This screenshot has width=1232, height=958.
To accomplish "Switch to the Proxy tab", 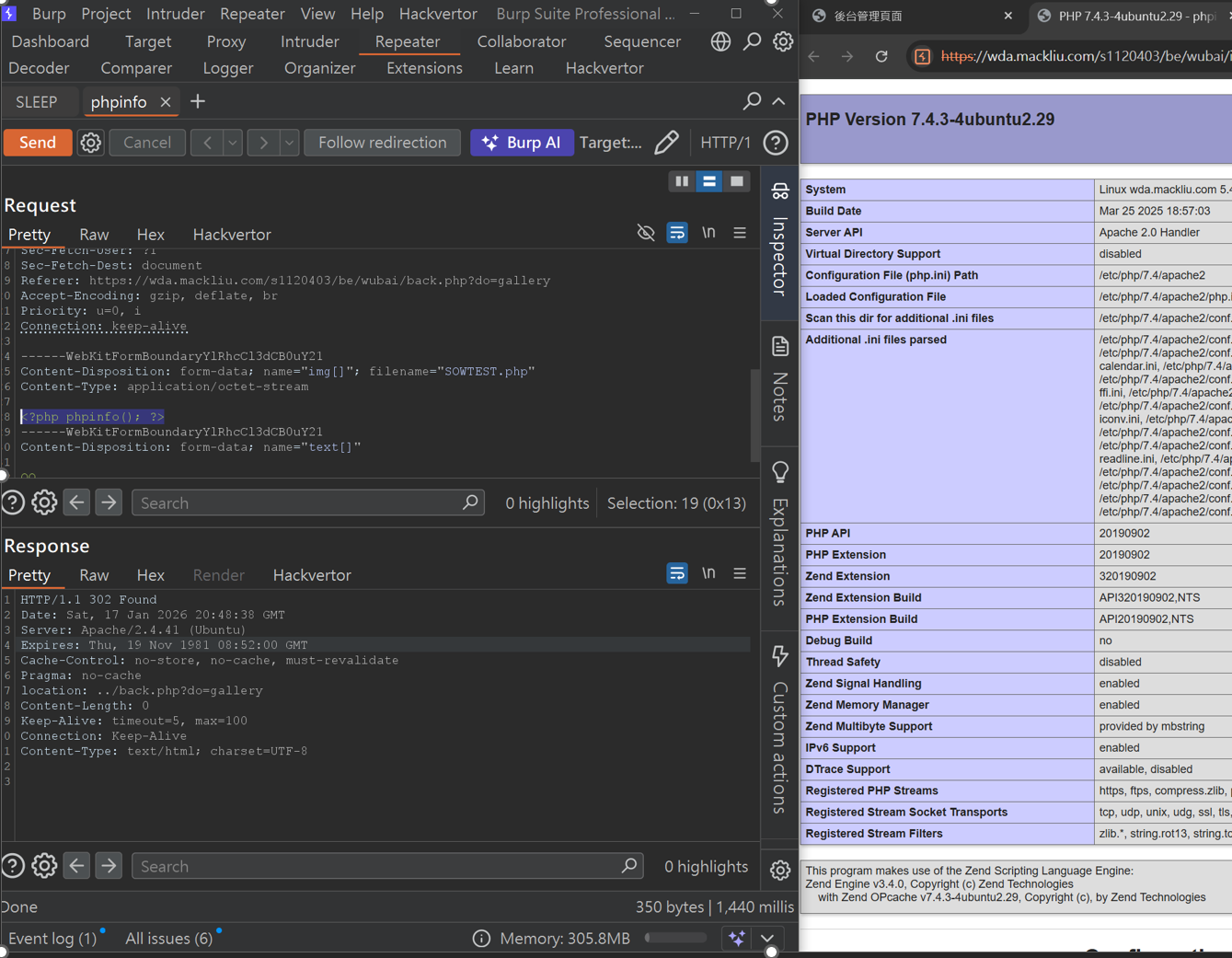I will [x=226, y=41].
